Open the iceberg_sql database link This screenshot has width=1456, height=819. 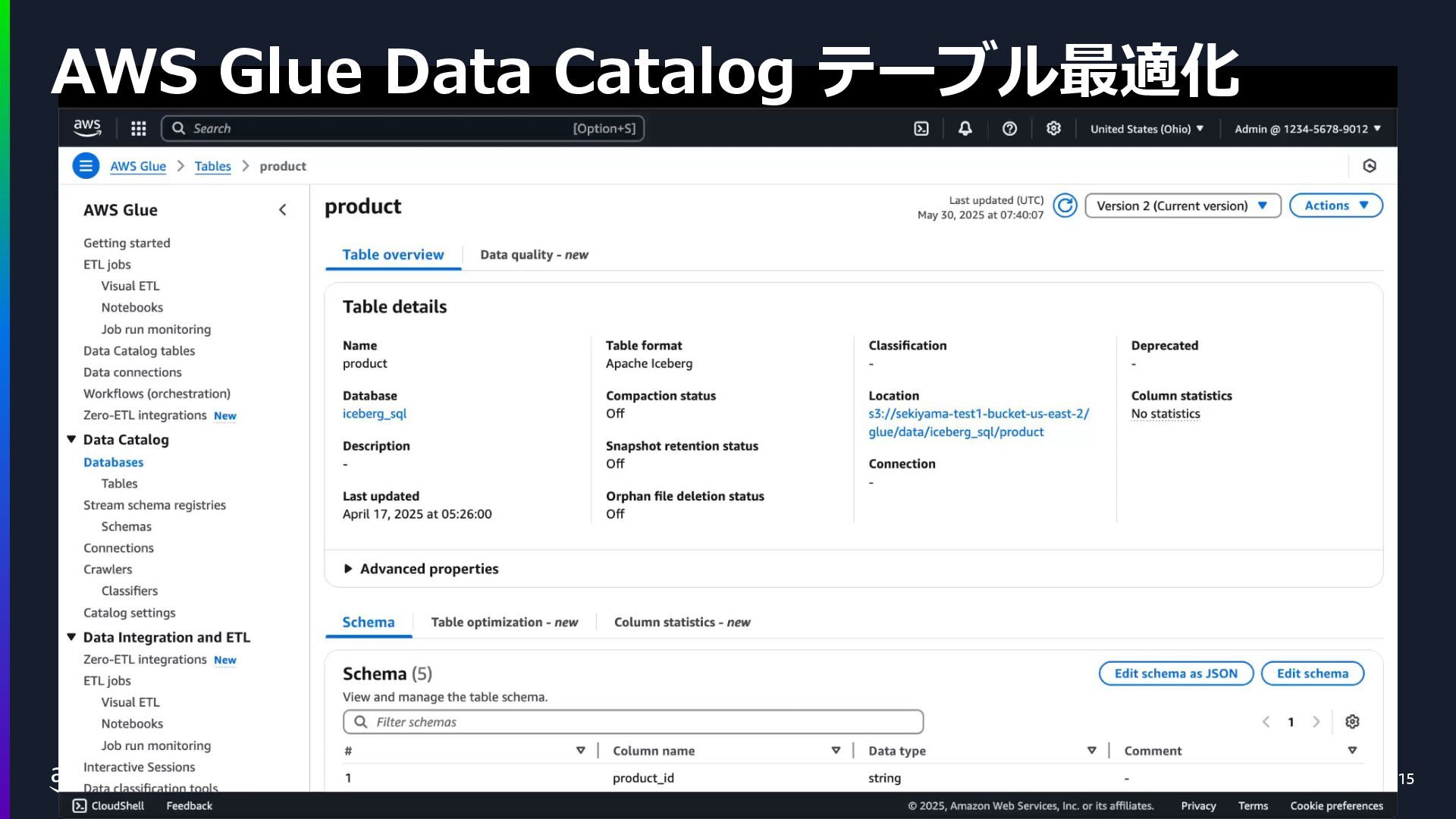[x=375, y=414]
